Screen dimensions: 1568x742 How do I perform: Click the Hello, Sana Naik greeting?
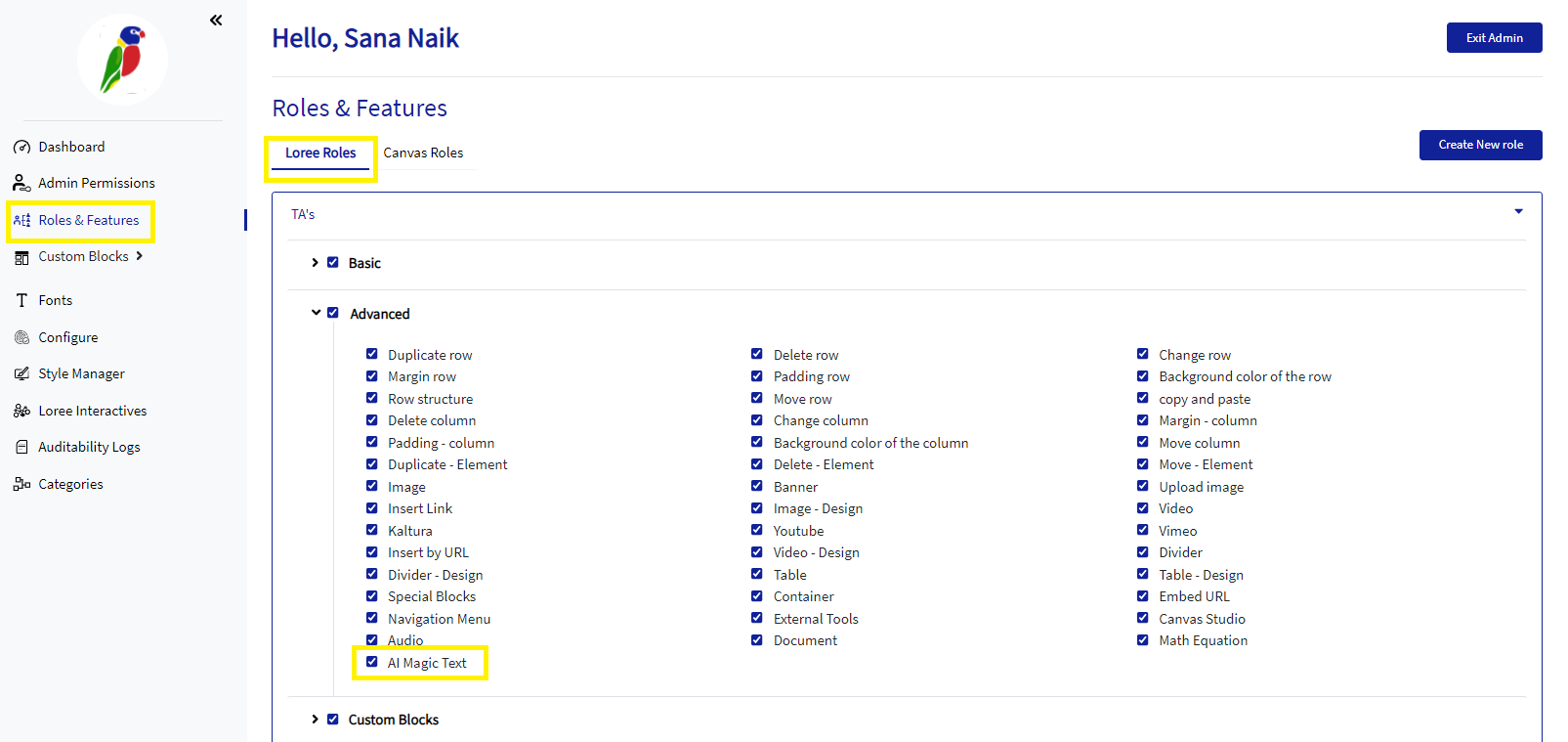(365, 38)
